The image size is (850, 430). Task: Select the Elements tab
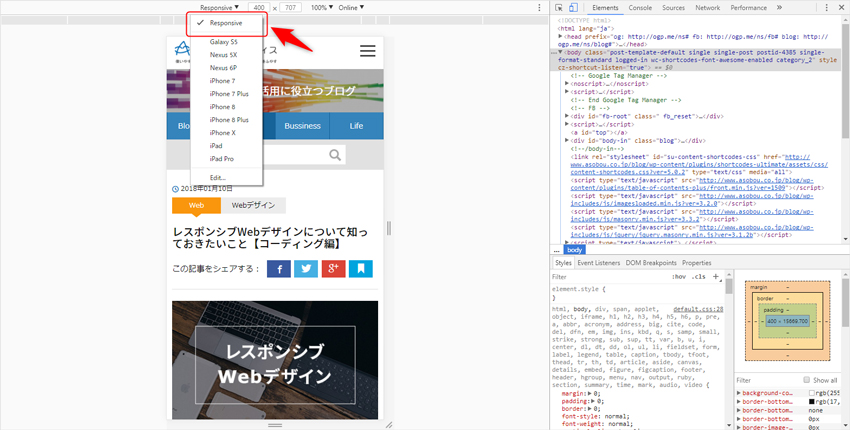point(605,8)
